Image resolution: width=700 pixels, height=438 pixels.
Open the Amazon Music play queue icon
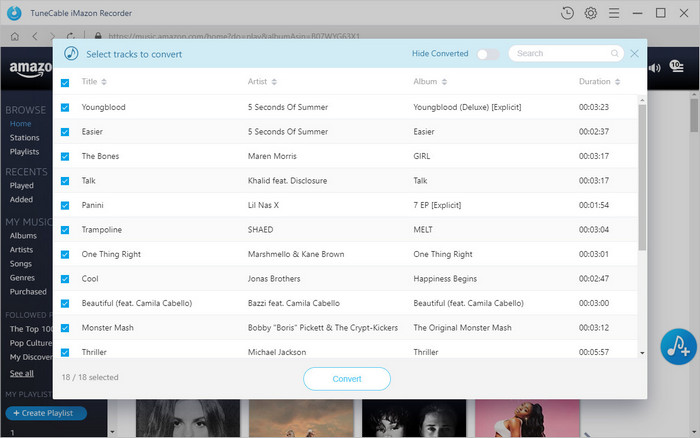pos(676,67)
